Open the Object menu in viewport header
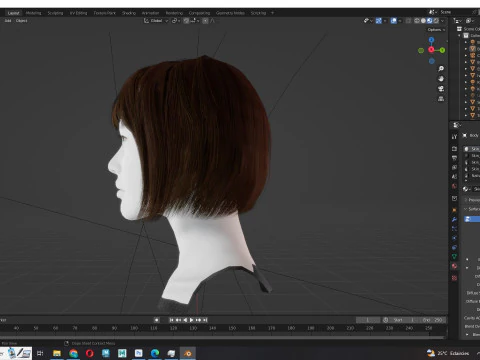The width and height of the screenshot is (480, 360). click(22, 21)
